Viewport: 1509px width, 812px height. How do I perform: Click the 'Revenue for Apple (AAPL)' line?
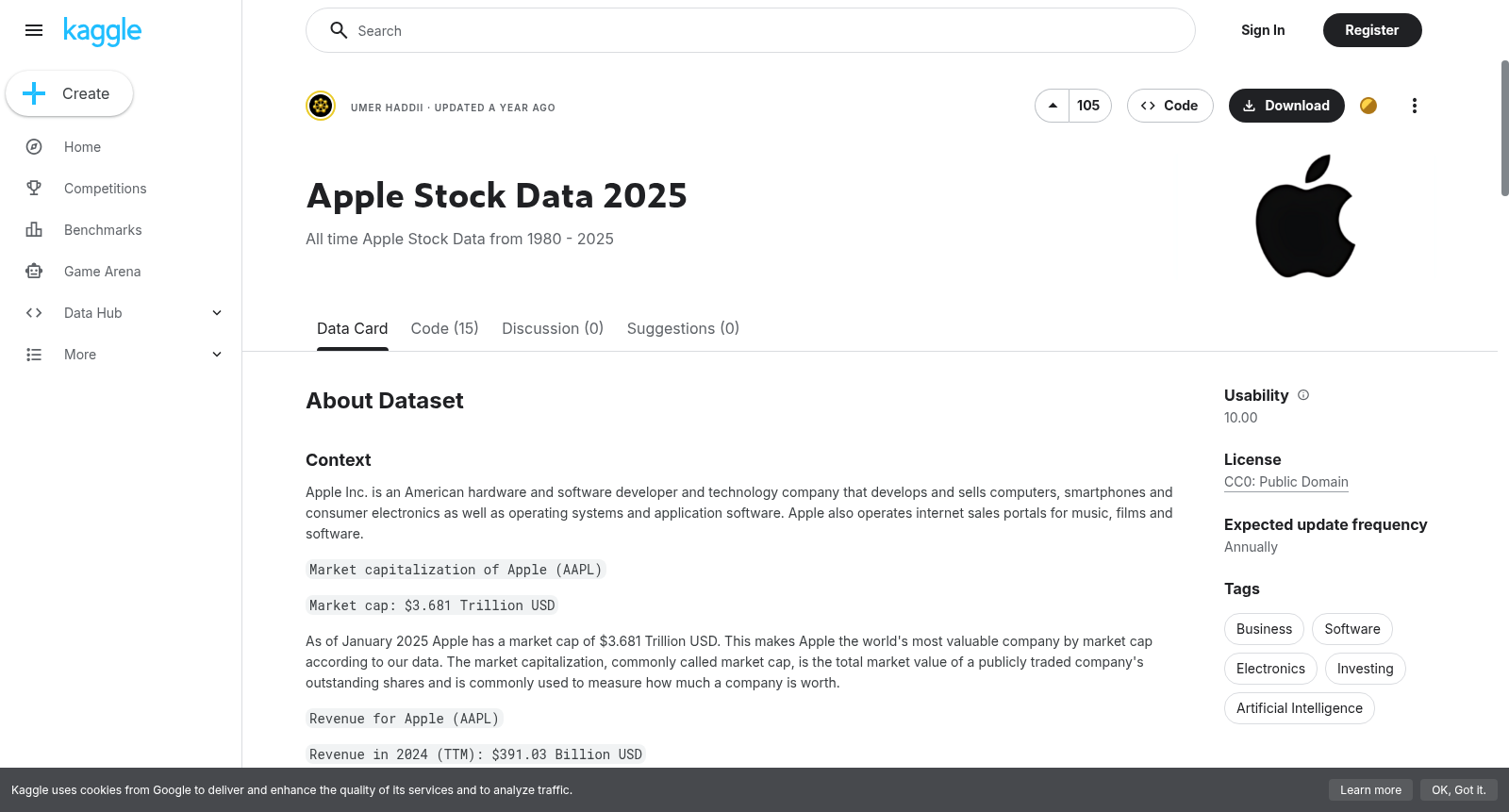[404, 719]
